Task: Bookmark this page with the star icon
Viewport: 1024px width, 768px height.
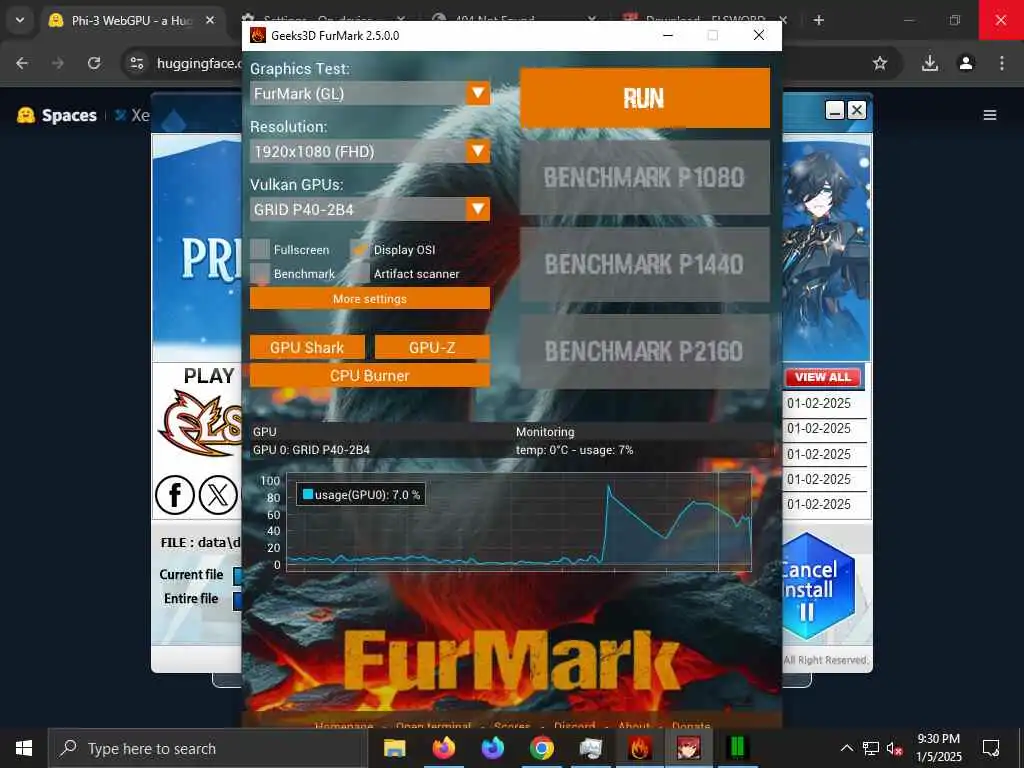Action: 880,63
